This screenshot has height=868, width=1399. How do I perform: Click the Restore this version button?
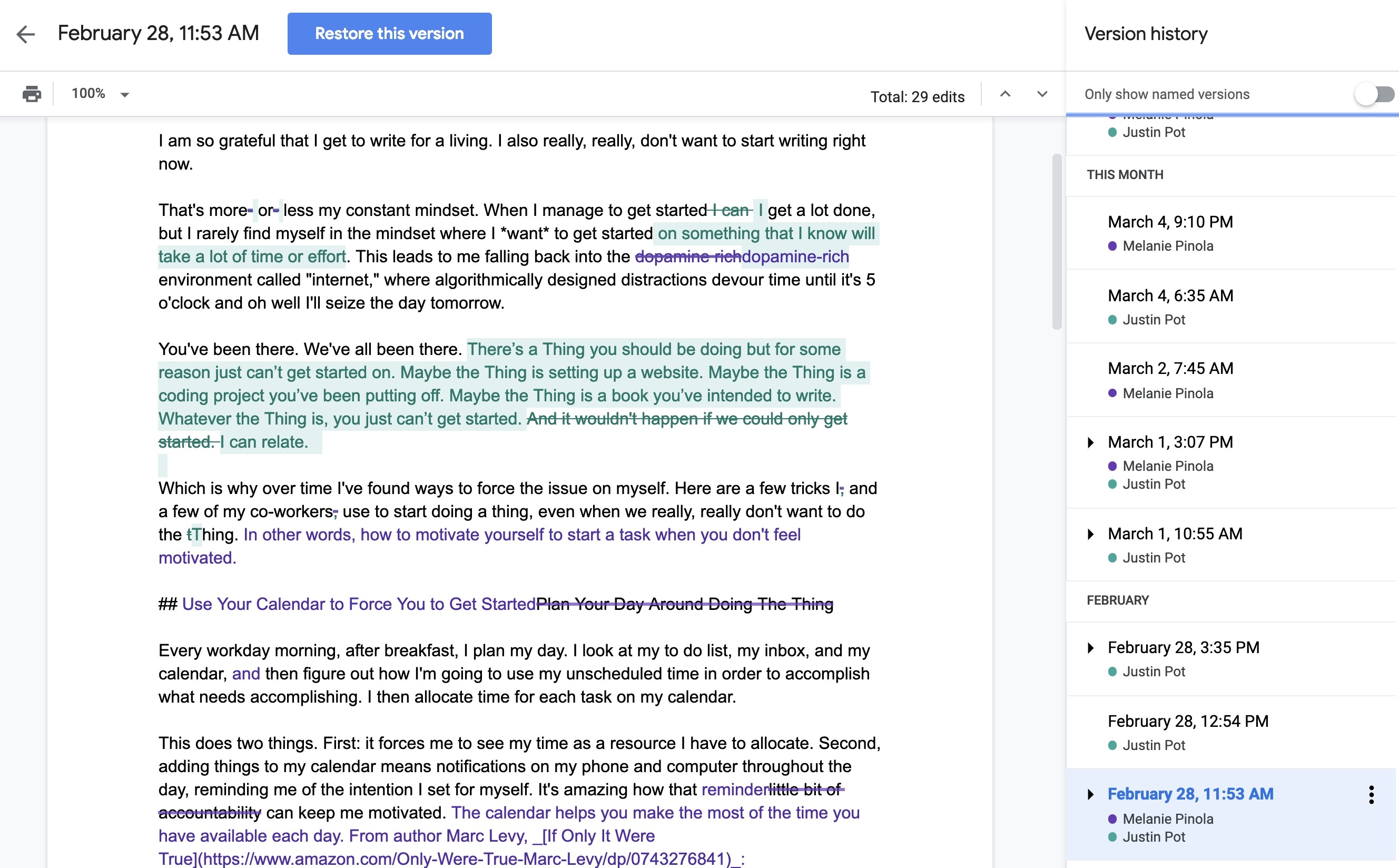389,34
